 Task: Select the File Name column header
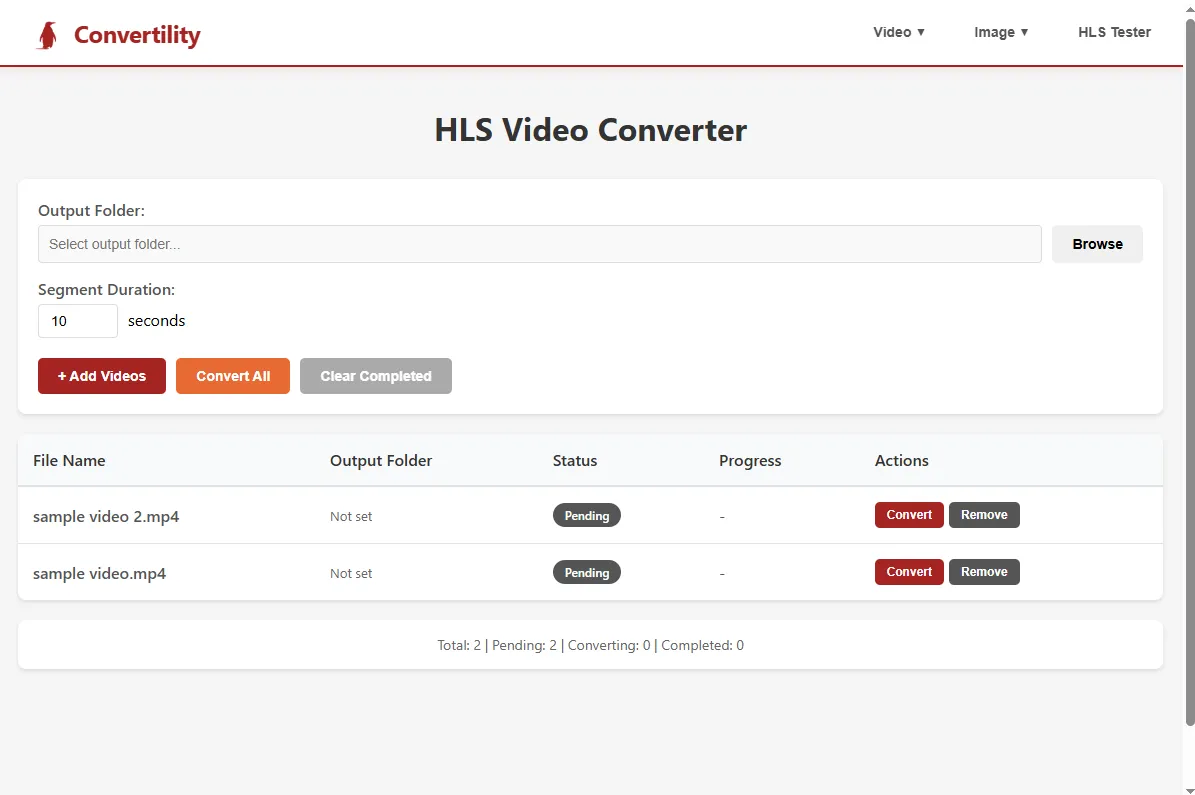pos(69,460)
